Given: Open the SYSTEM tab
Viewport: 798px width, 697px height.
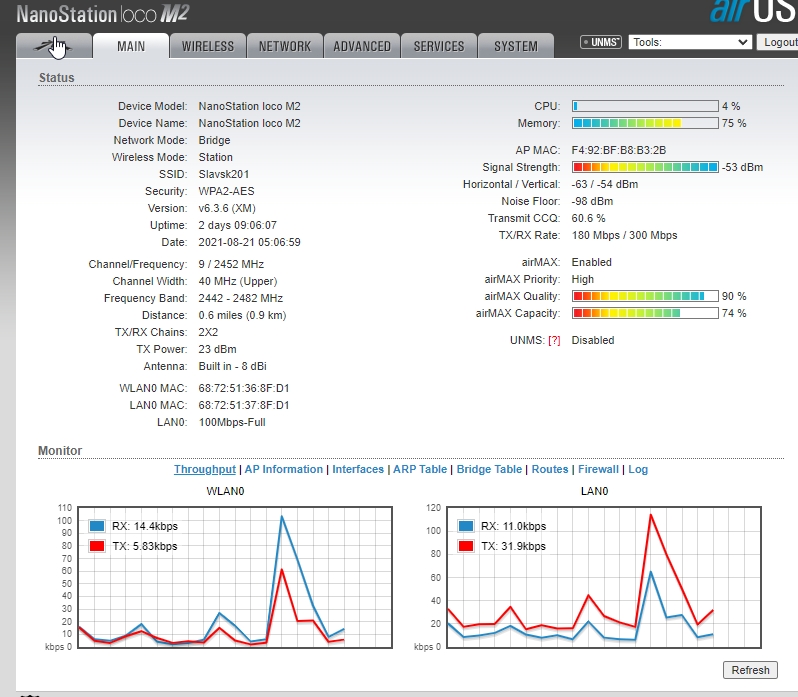Looking at the screenshot, I should 516,46.
